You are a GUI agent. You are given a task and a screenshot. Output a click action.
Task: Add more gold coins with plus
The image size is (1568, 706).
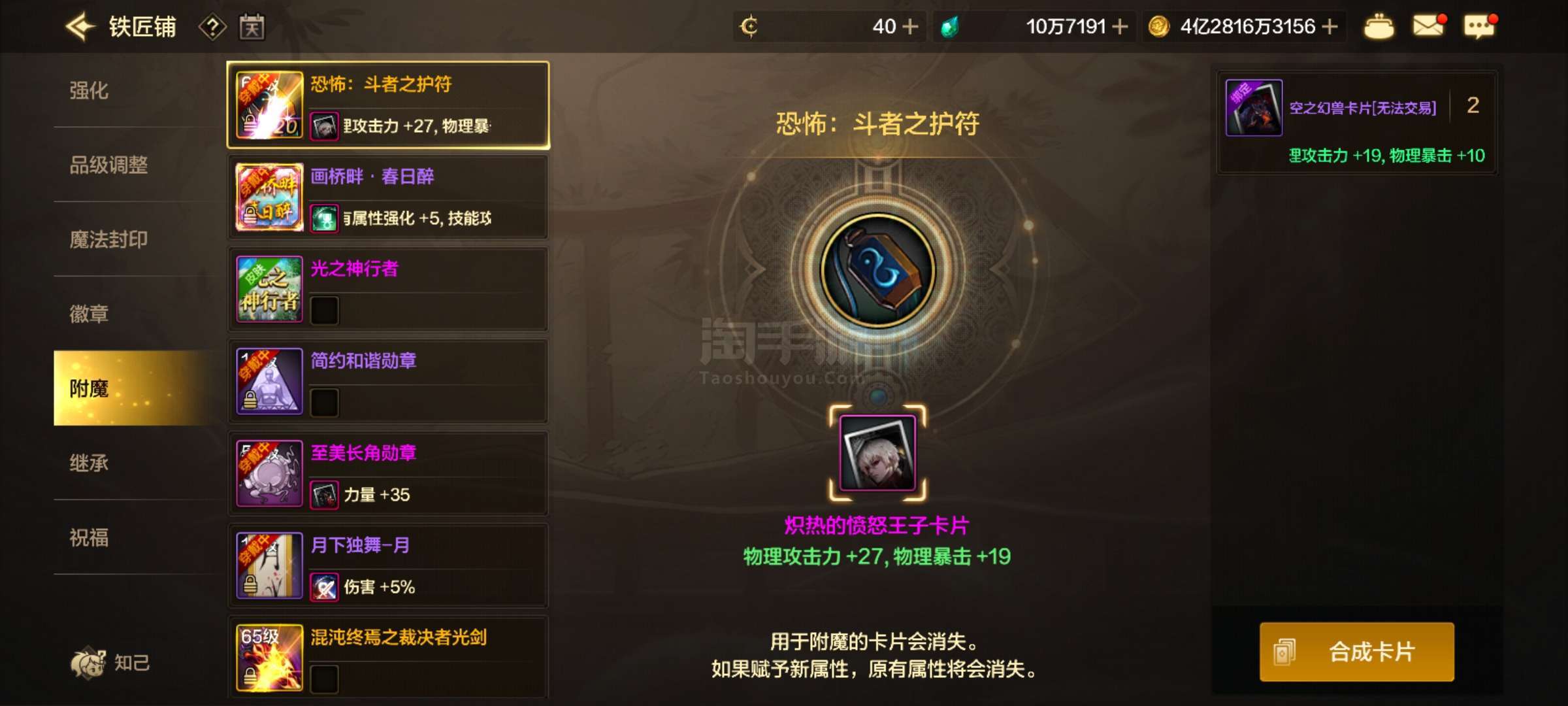coord(1330,27)
